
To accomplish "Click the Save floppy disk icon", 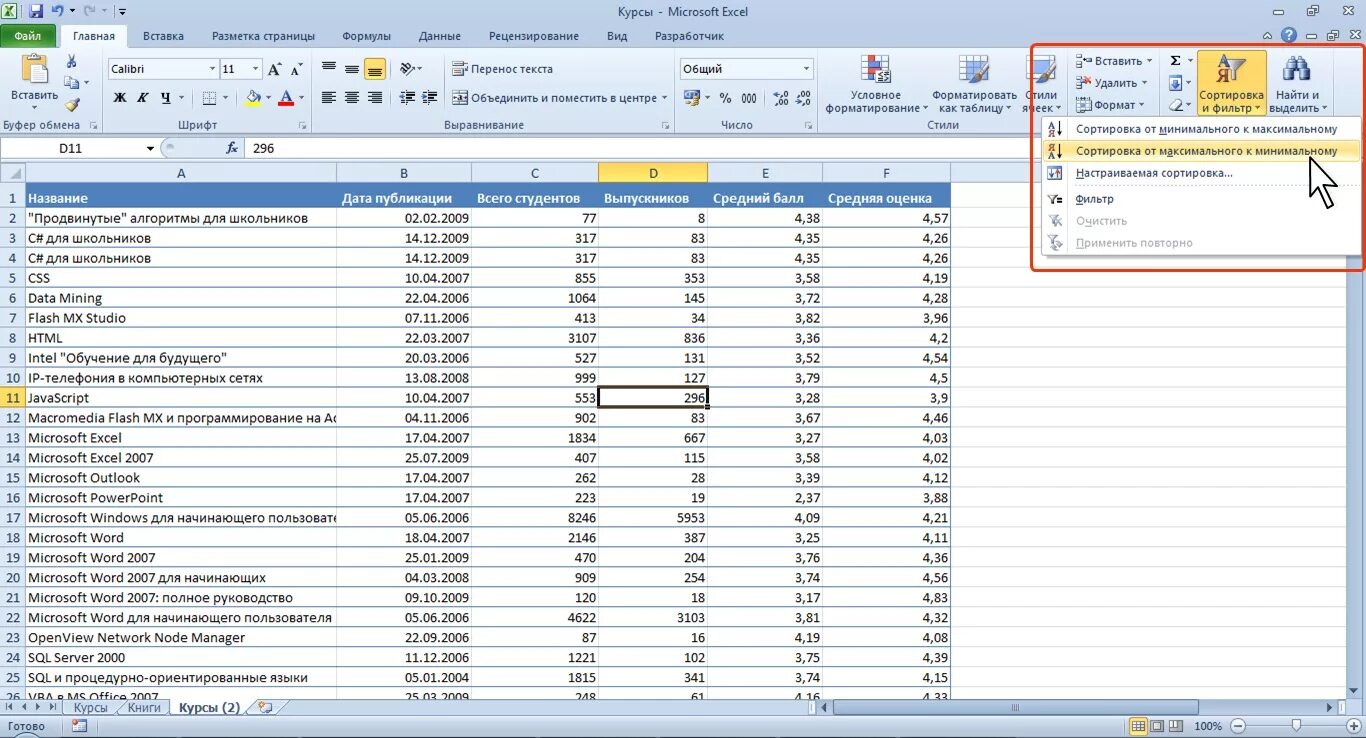I will point(36,11).
